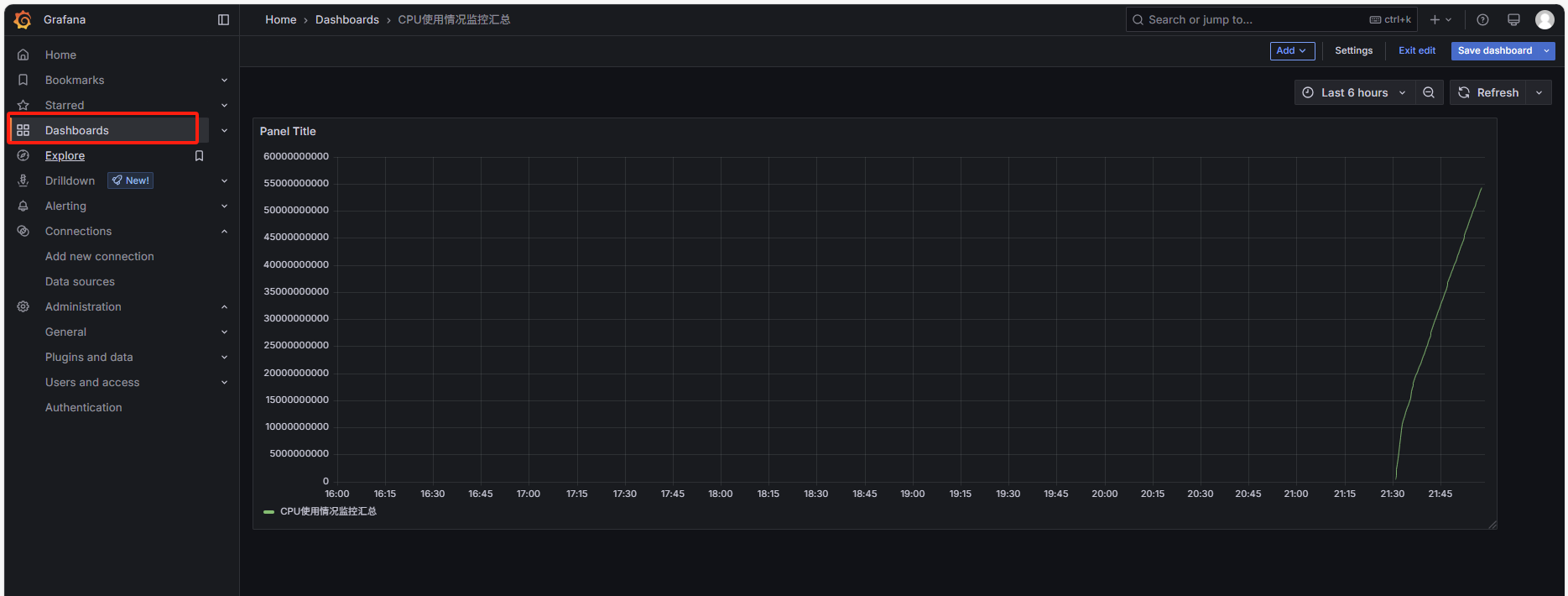
Task: Expand the Alerting section chevron
Action: pos(224,206)
